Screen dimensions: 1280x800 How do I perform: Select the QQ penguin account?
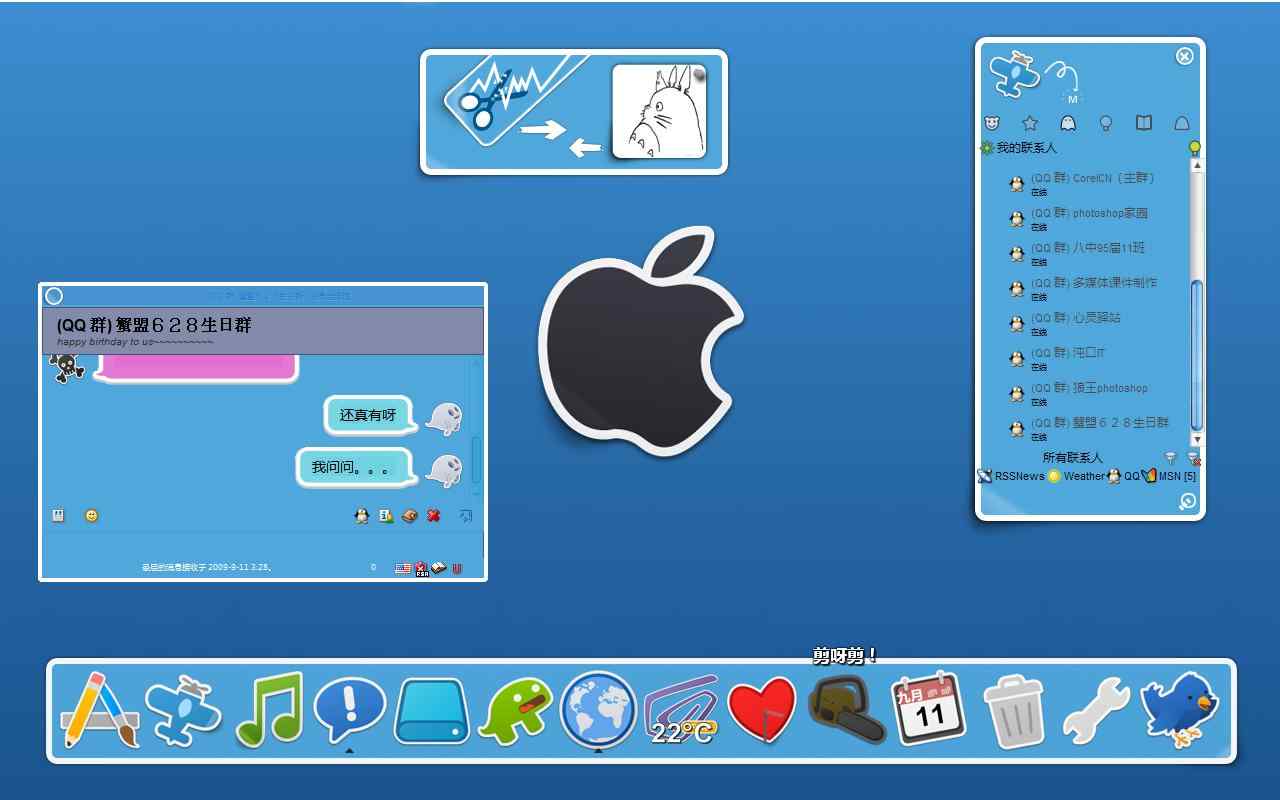1123,476
